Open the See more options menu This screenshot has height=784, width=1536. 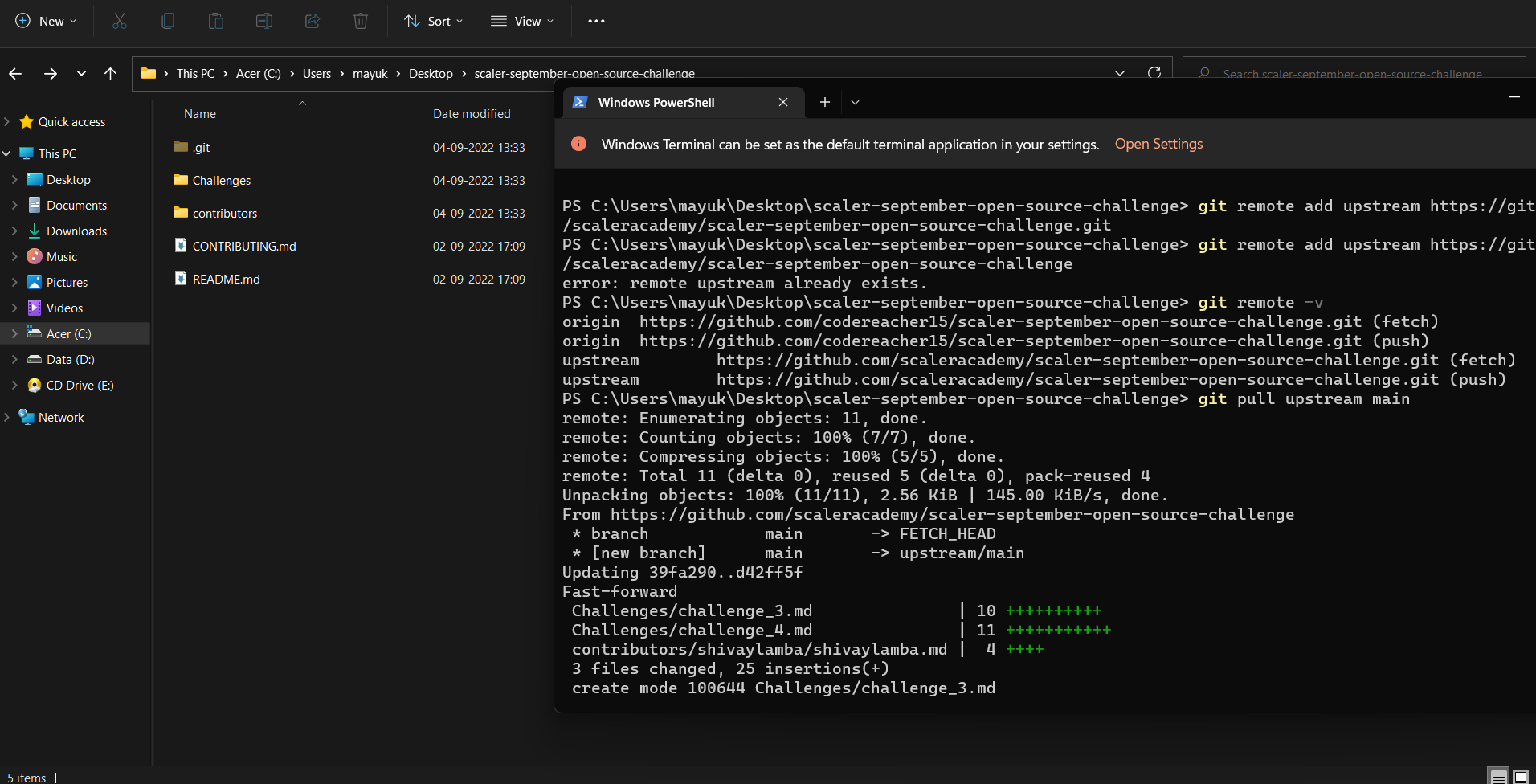[596, 21]
